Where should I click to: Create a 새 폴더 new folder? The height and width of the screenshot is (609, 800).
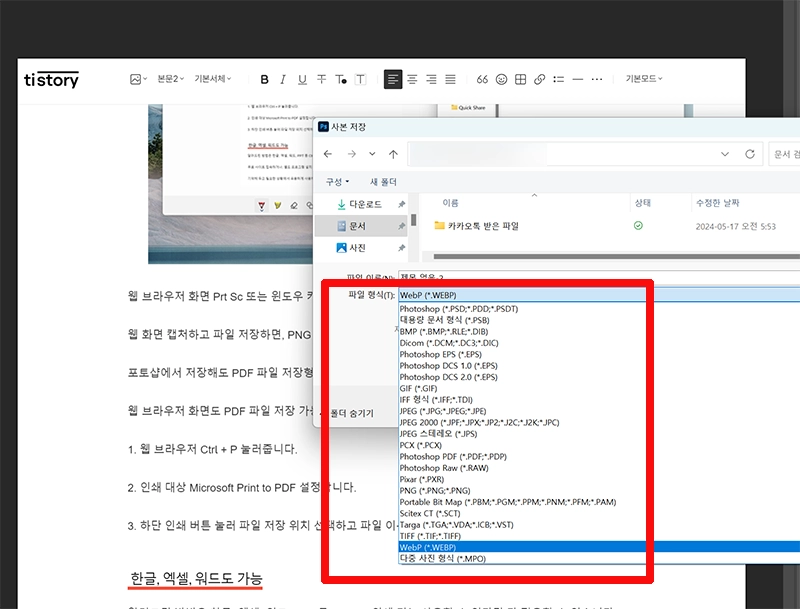pyautogui.click(x=383, y=182)
